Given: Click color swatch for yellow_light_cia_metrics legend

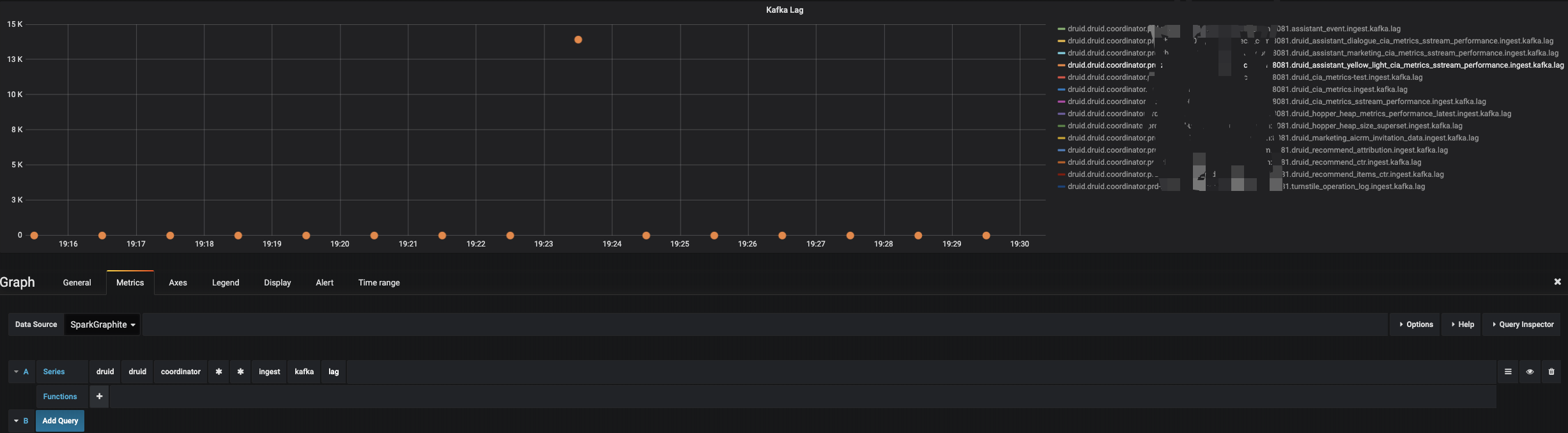Looking at the screenshot, I should (1061, 65).
